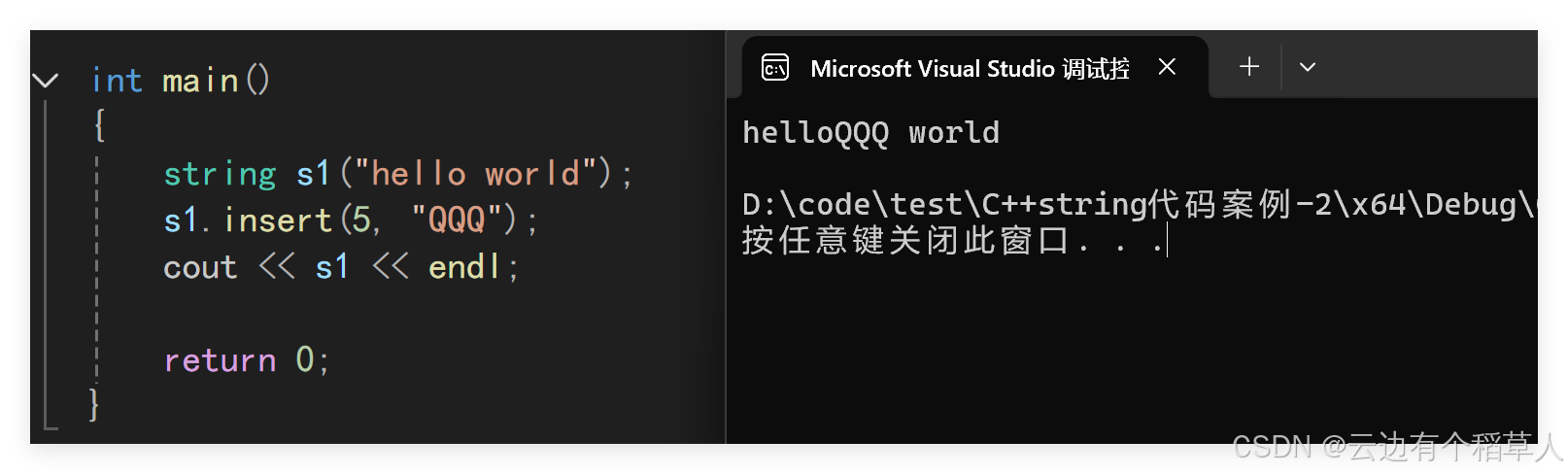Click the 'return' keyword

click(x=220, y=360)
